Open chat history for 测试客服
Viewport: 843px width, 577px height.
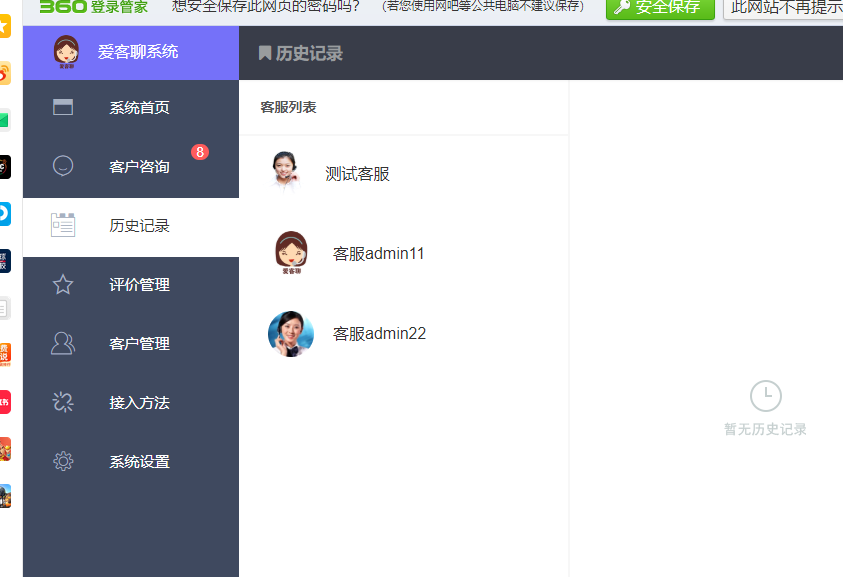coord(356,173)
